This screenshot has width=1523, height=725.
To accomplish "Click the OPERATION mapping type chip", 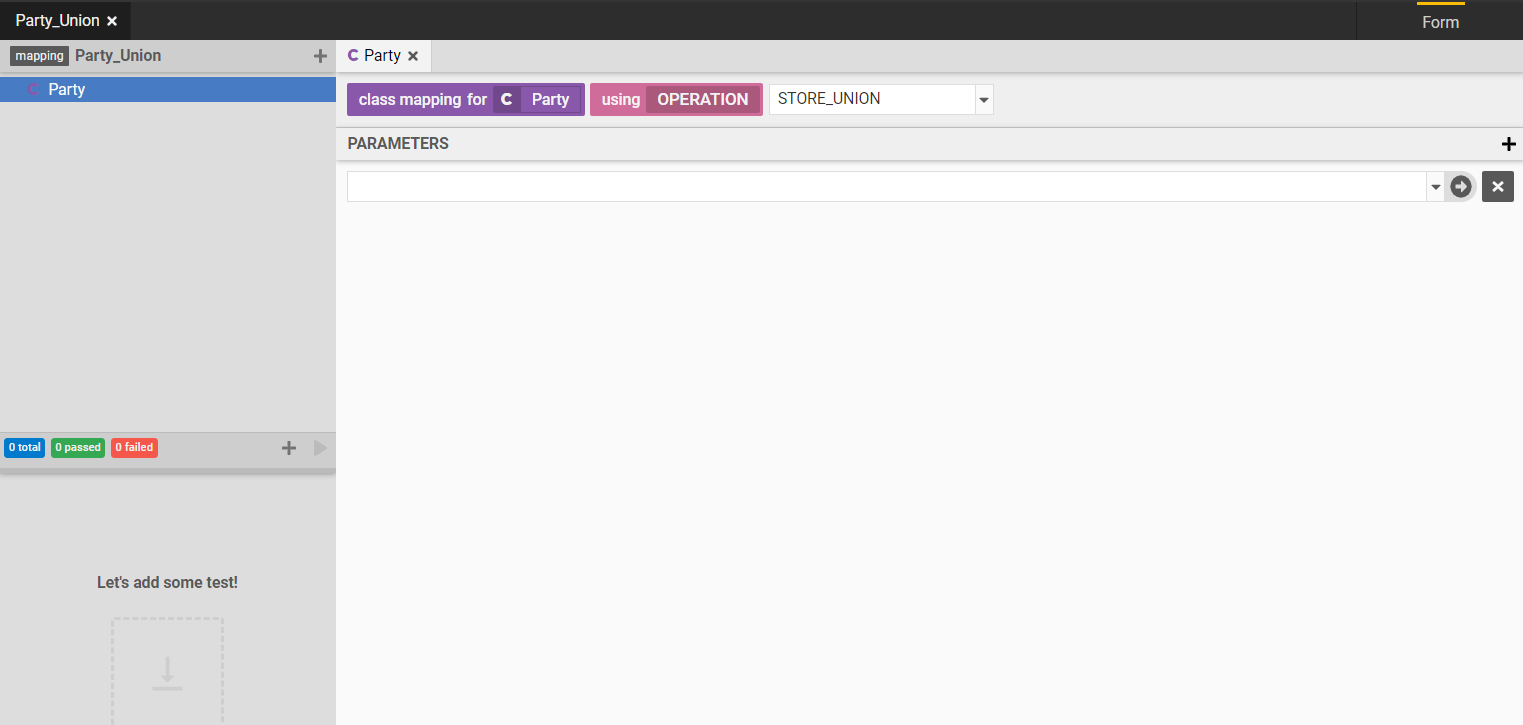I will click(703, 99).
